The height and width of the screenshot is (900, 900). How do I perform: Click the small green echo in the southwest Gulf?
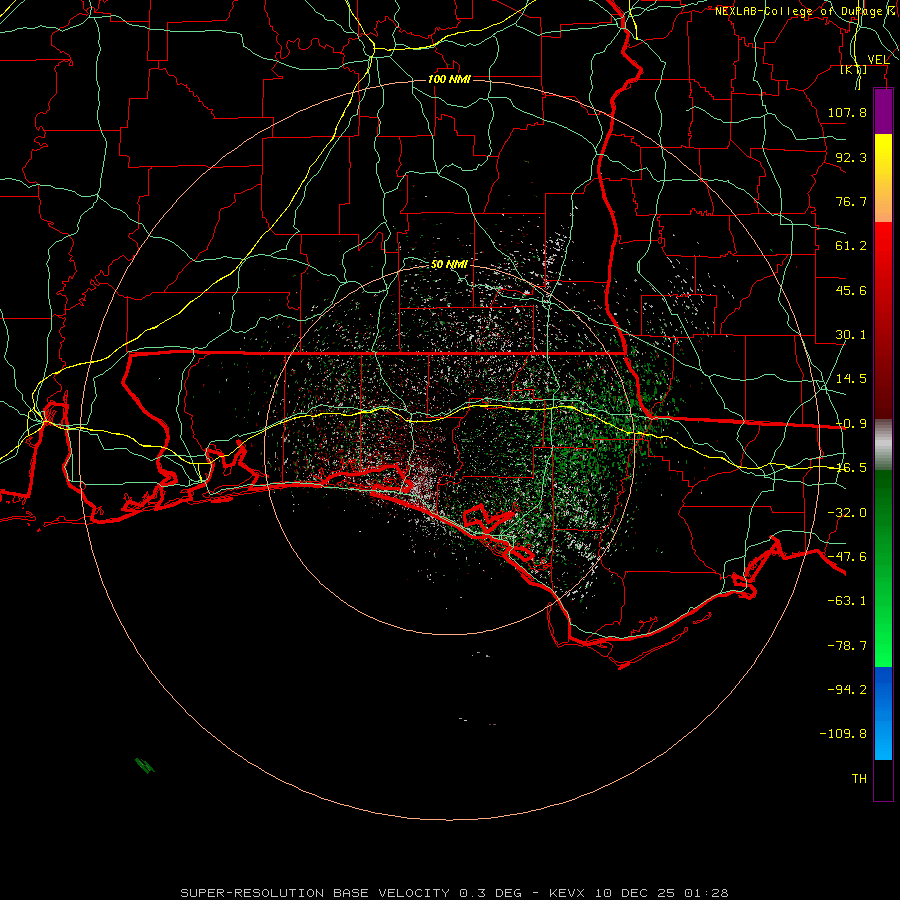click(145, 766)
